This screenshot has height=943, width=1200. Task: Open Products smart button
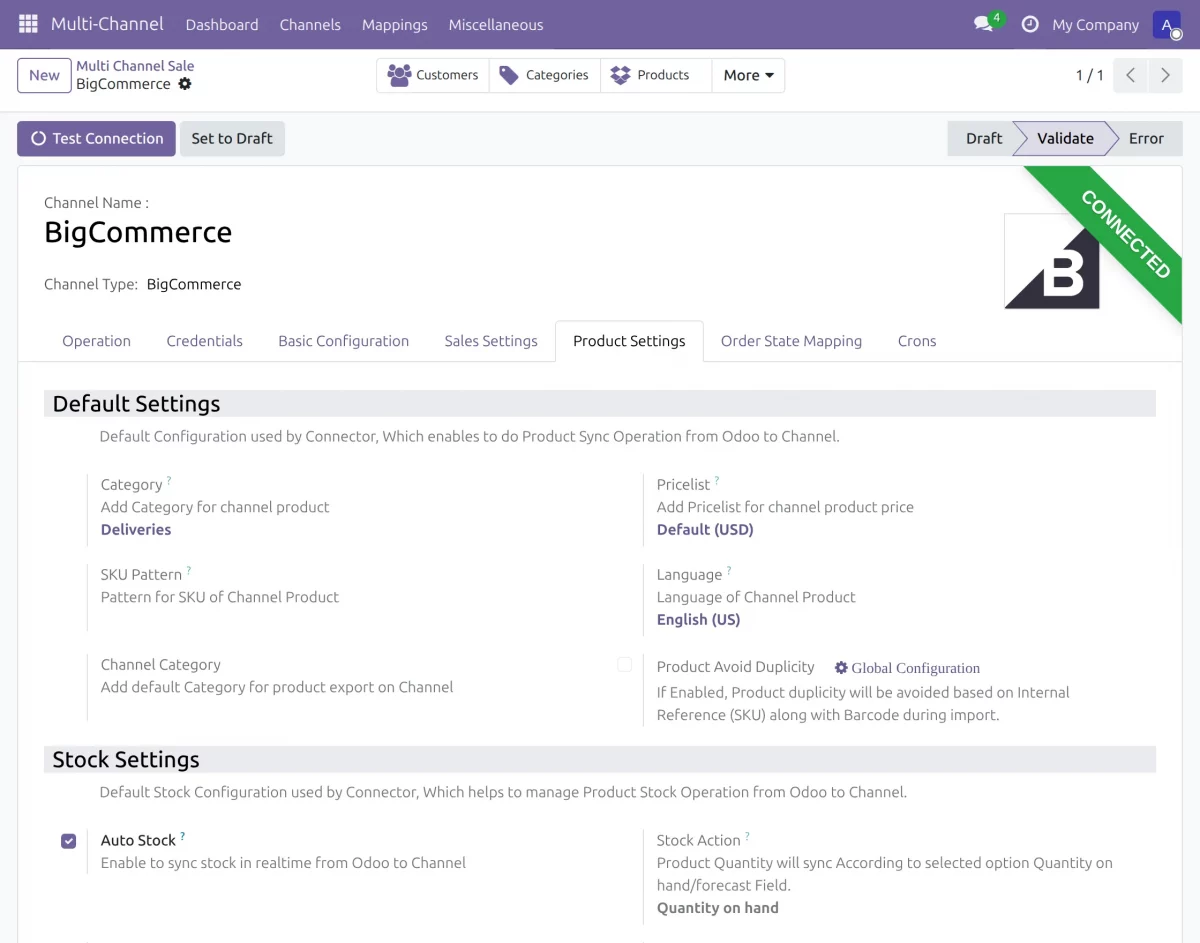click(656, 75)
